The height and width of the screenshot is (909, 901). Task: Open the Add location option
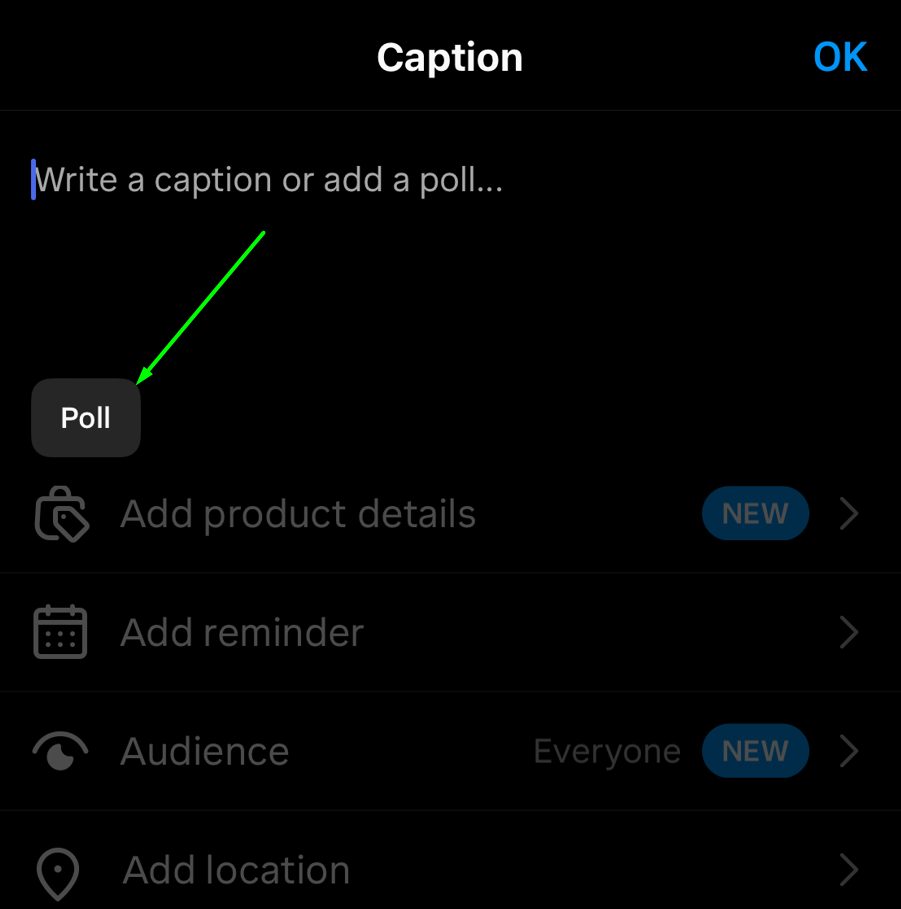coord(236,871)
